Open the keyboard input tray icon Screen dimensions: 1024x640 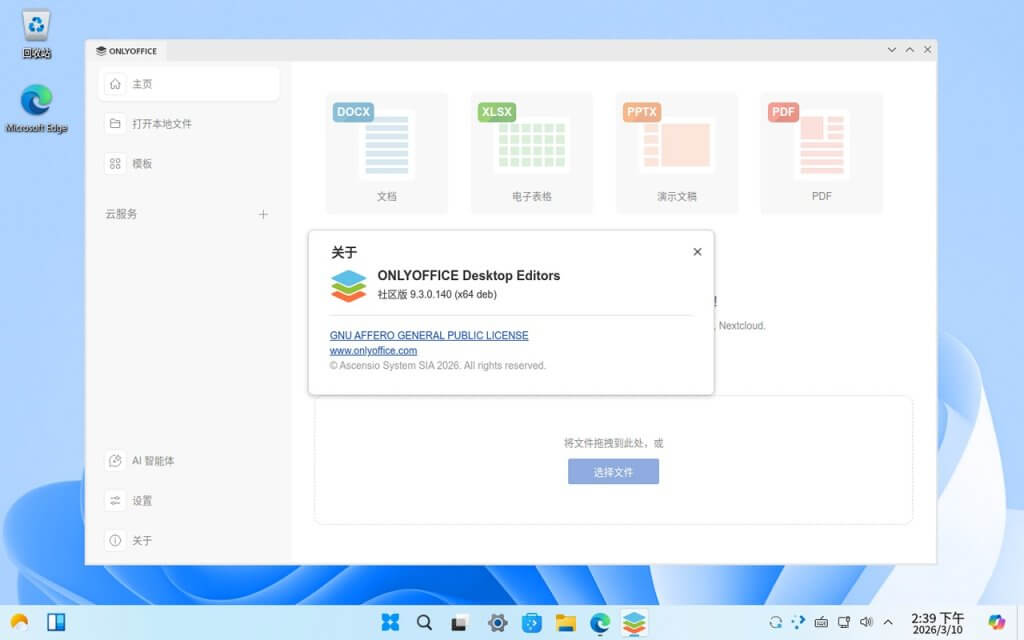(821, 622)
